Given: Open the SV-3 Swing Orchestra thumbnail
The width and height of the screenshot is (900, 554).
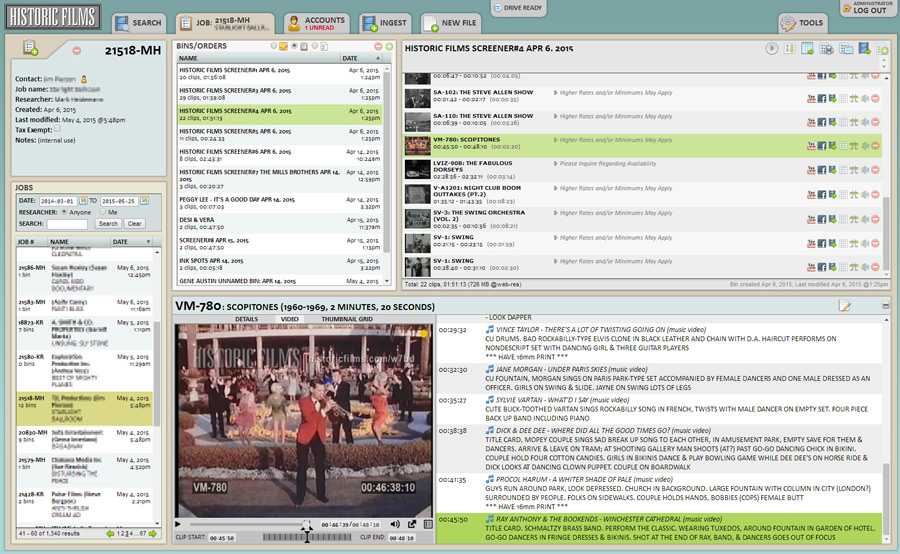Looking at the screenshot, I should tap(417, 219).
